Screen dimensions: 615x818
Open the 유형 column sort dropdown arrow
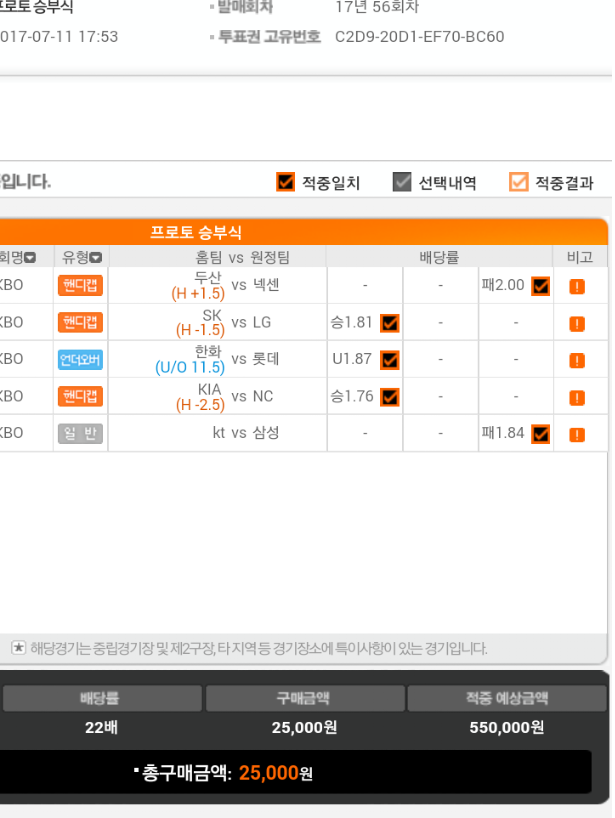[96, 258]
